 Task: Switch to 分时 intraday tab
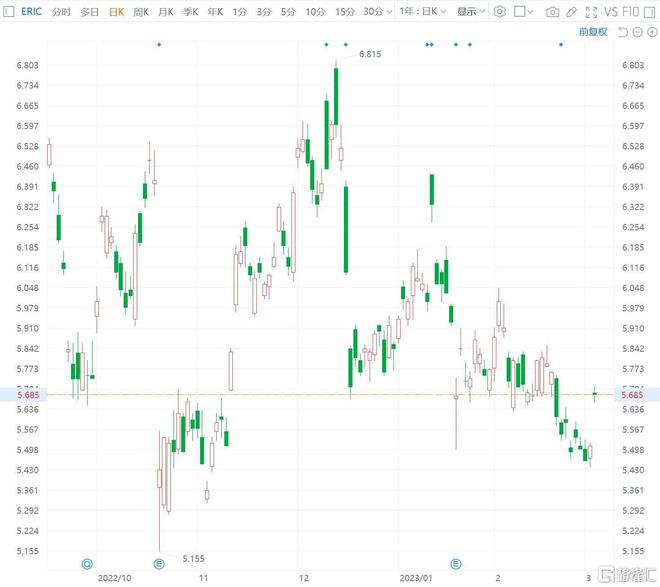point(61,12)
